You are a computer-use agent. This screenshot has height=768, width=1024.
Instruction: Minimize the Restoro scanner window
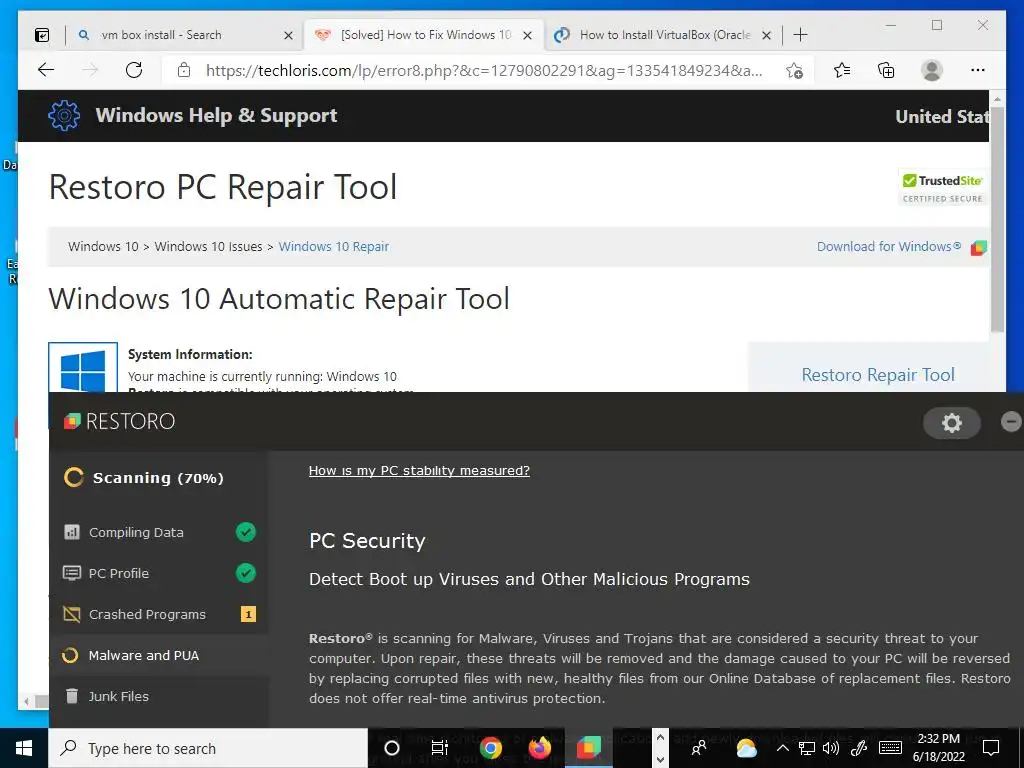[x=1011, y=422]
